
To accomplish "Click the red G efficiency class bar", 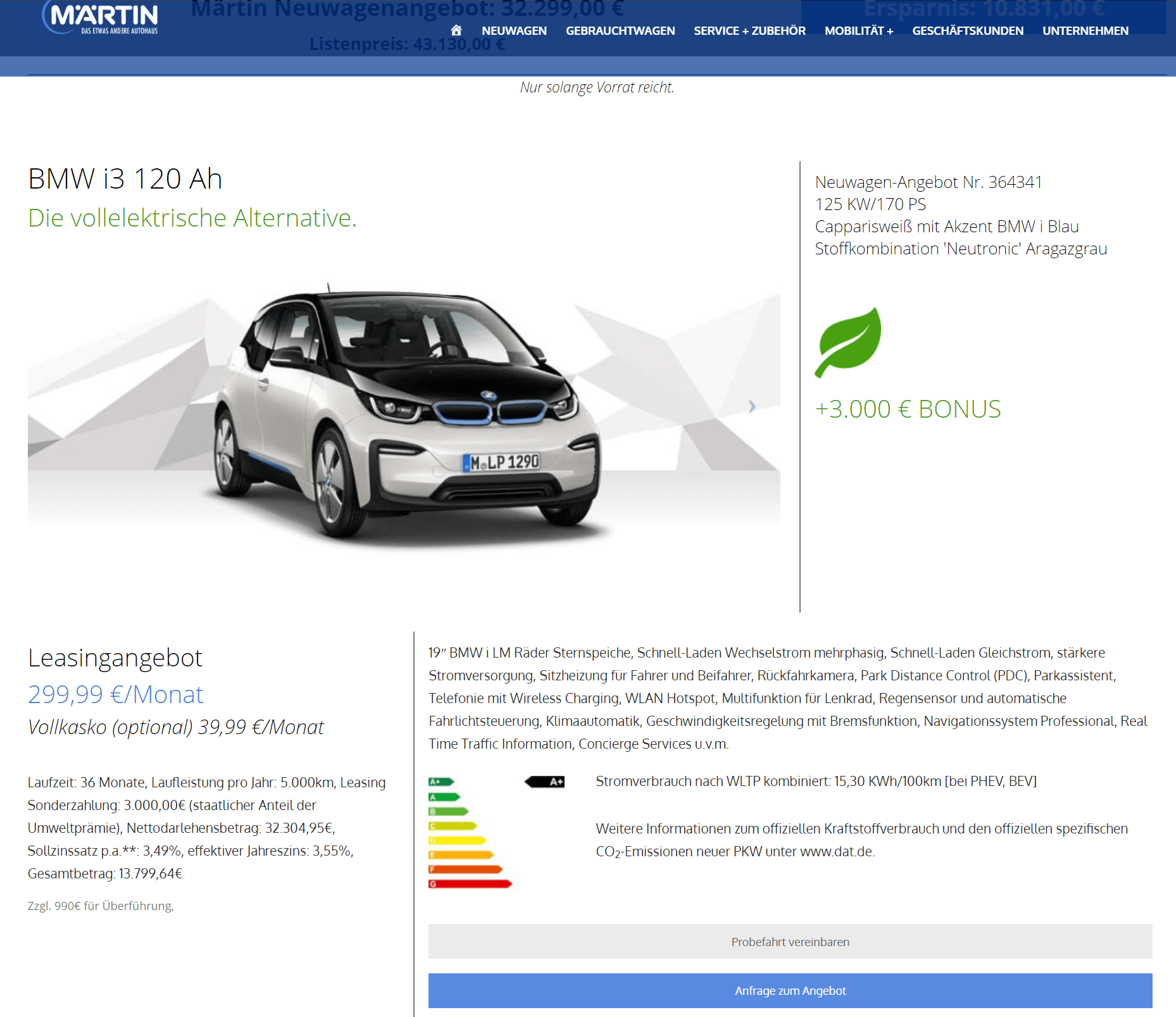I will pos(470,884).
